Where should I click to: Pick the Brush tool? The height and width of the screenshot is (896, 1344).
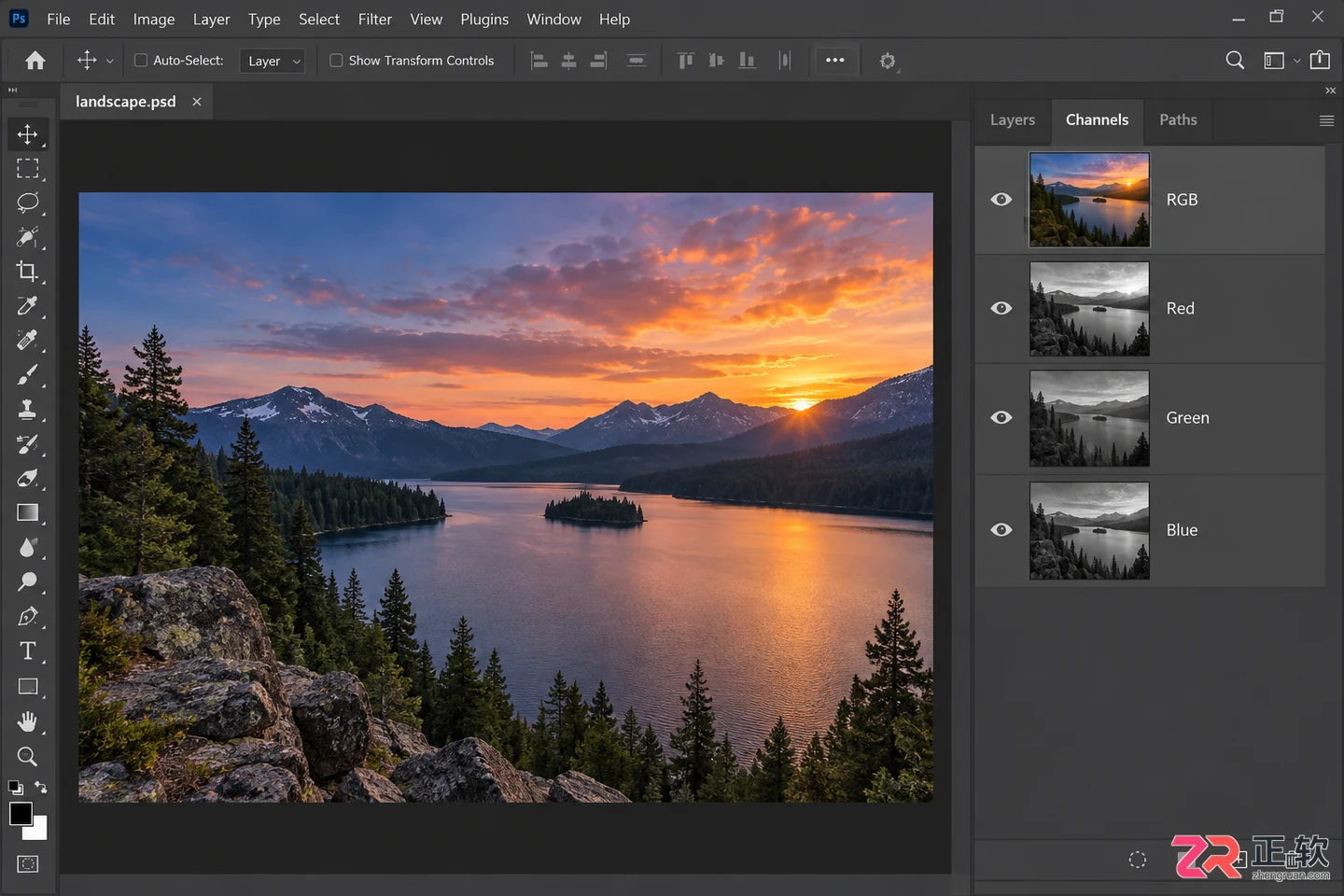coord(28,375)
